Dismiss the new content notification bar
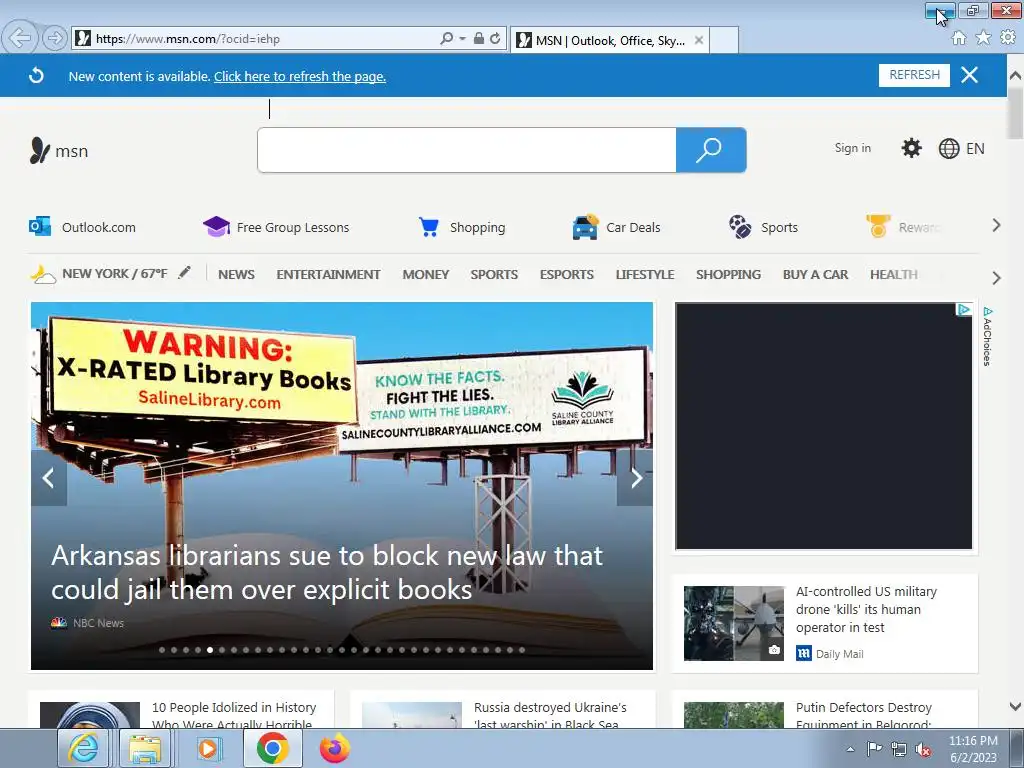Viewport: 1024px width, 768px height. tap(970, 75)
